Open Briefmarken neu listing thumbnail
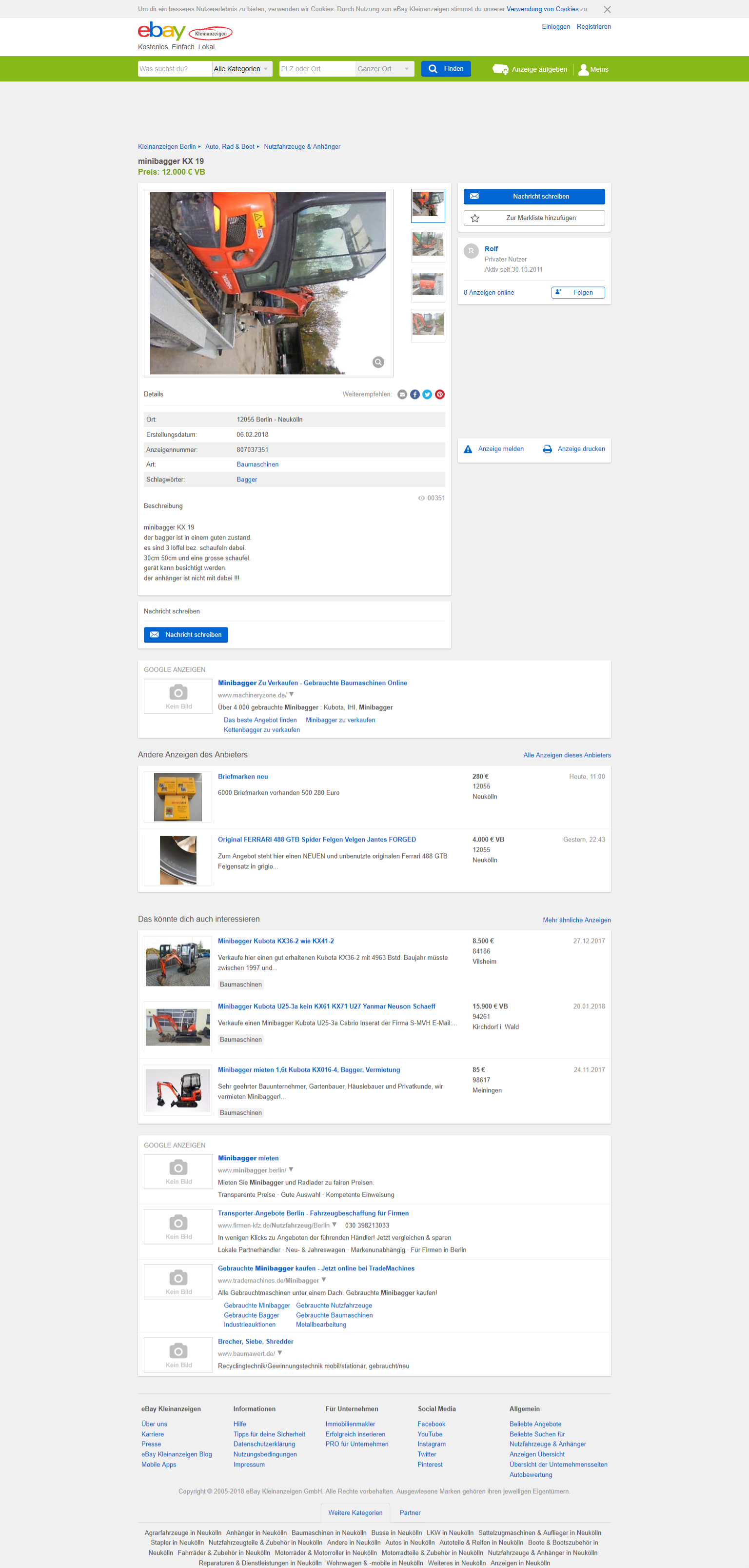Image resolution: width=749 pixels, height=1568 pixels. coord(177,797)
